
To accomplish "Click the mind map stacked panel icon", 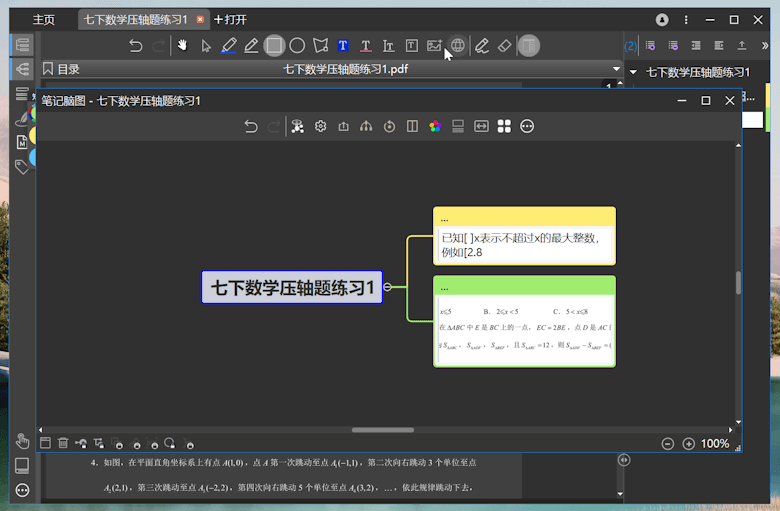I will [x=458, y=126].
